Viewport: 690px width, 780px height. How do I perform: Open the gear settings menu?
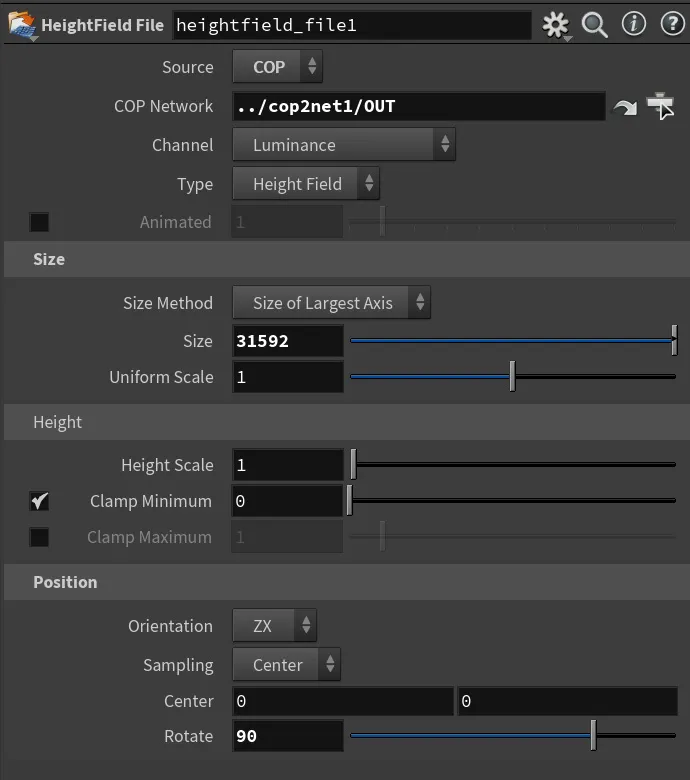click(555, 24)
